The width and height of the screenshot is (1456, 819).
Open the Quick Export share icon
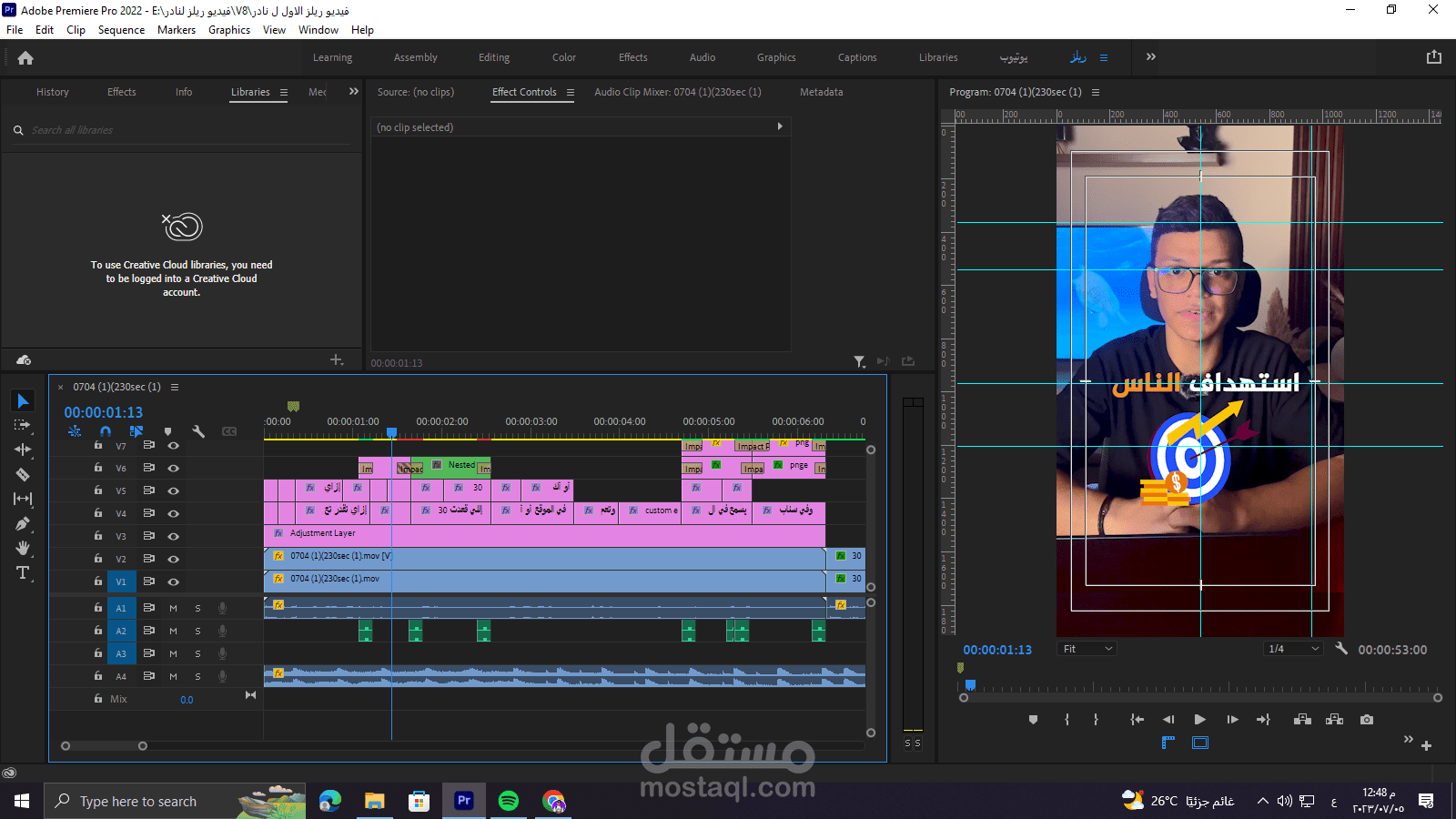(x=1434, y=56)
